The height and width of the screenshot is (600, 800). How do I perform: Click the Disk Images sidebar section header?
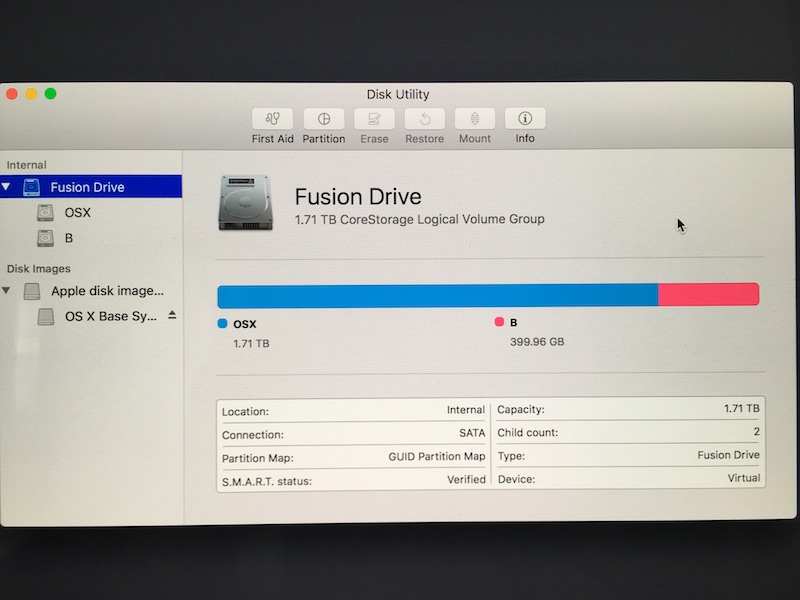pyautogui.click(x=39, y=268)
